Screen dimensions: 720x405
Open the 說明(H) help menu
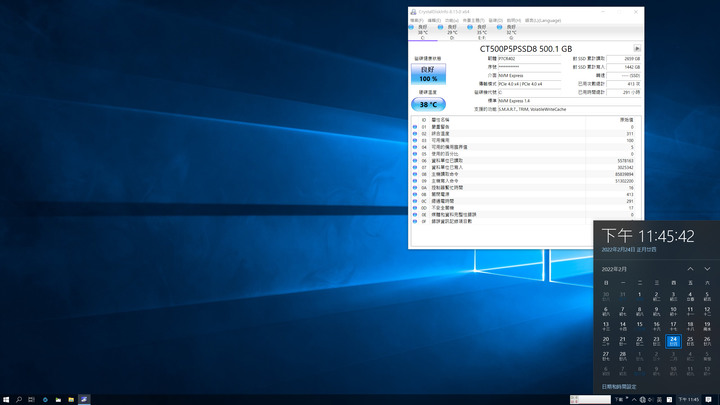tap(513, 21)
